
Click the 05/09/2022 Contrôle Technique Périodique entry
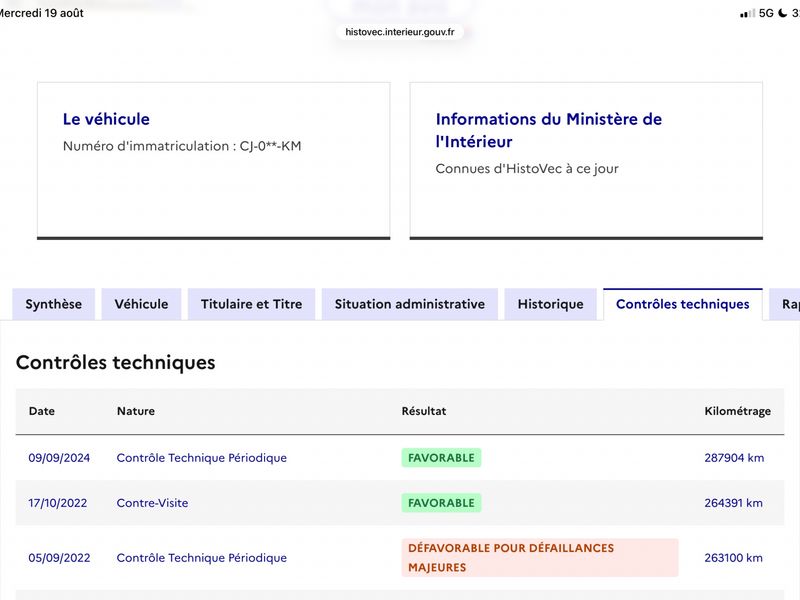[x=202, y=558]
